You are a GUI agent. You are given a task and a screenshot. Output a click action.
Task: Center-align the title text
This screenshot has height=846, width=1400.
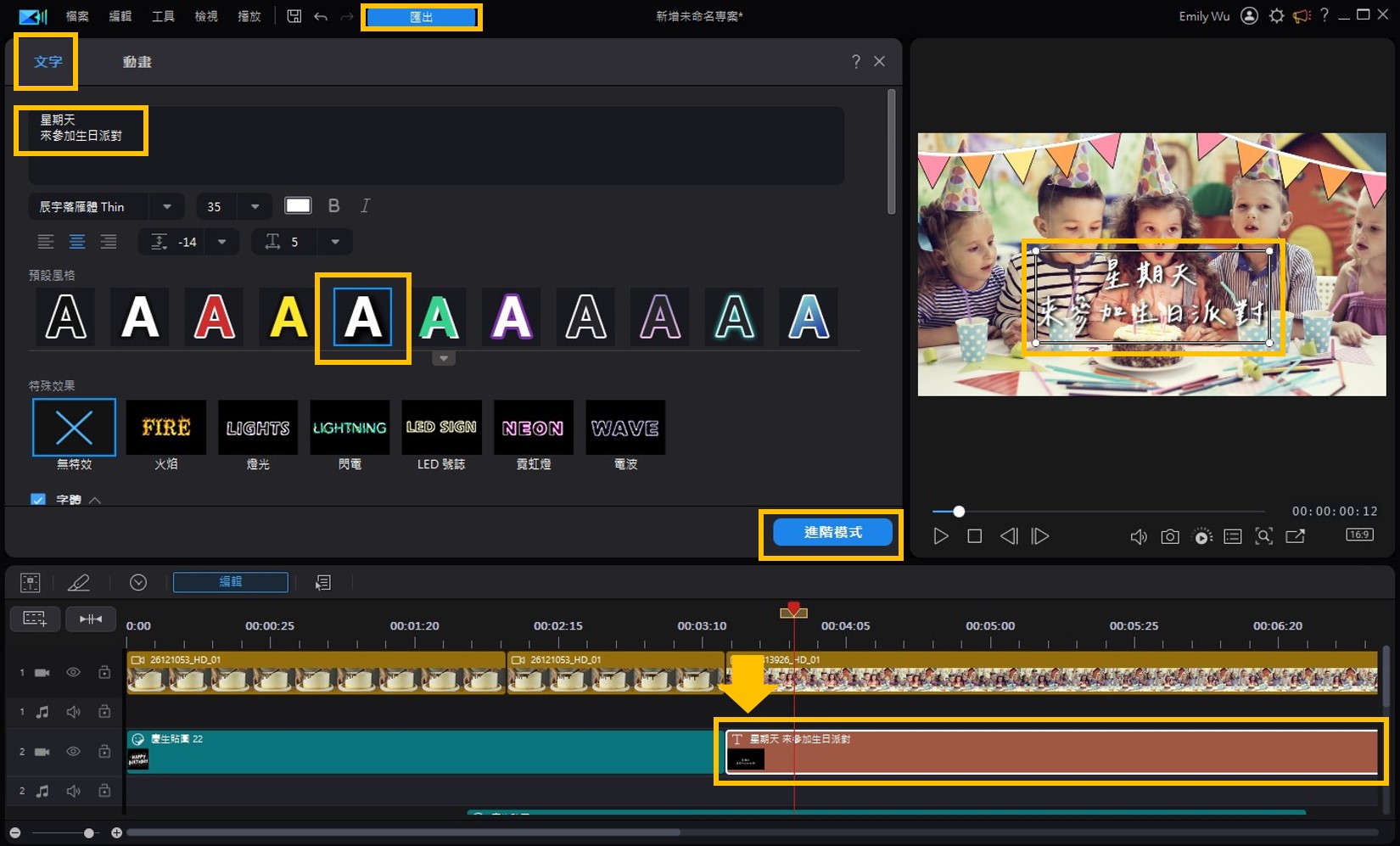[x=77, y=242]
